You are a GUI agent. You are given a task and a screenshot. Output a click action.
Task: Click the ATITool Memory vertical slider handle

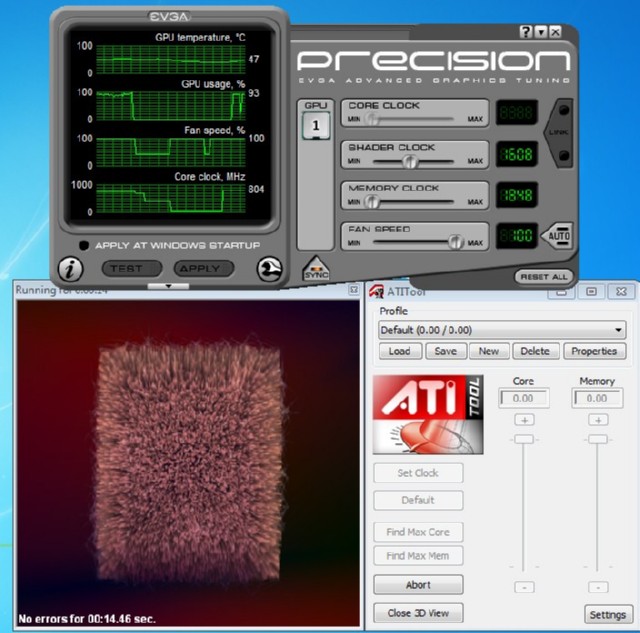pyautogui.click(x=598, y=440)
